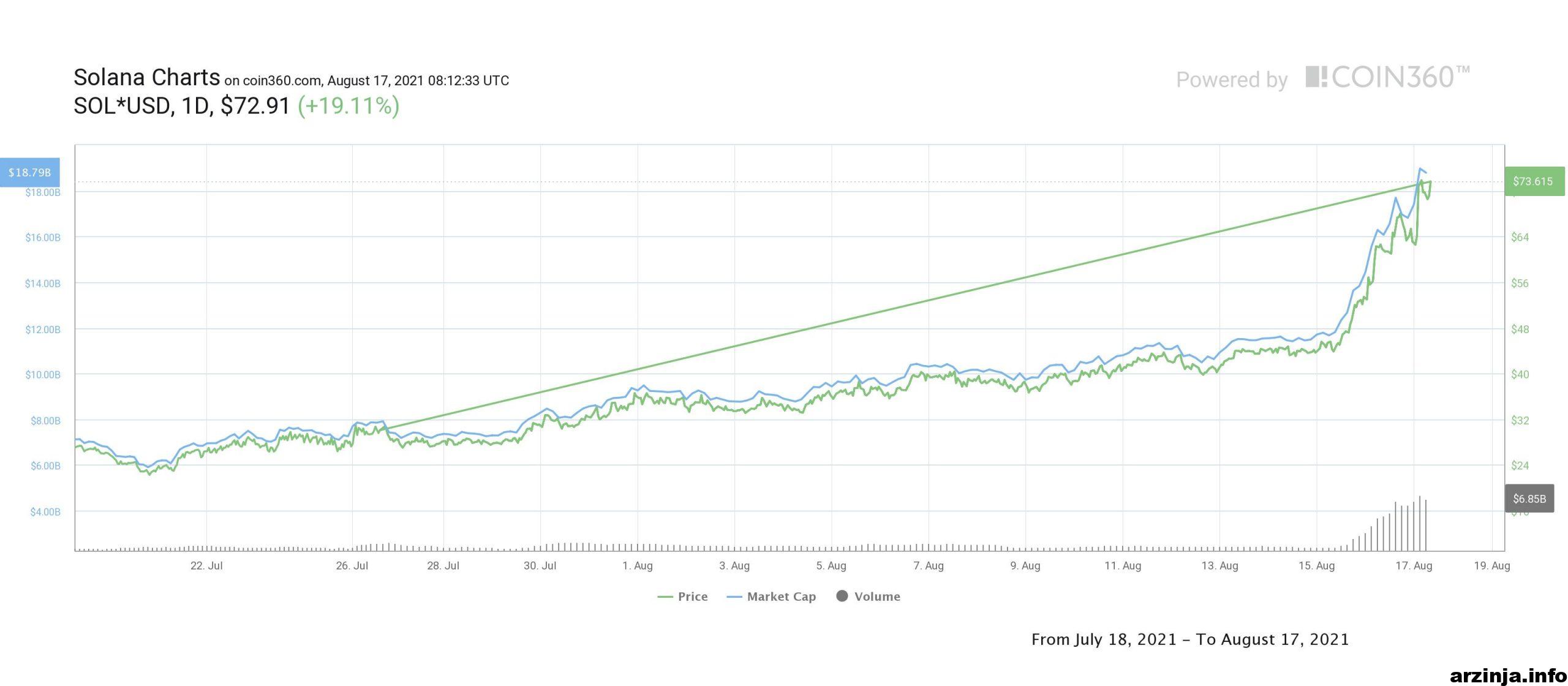
Task: Click the $10.00B market cap axis label
Action: 43,375
